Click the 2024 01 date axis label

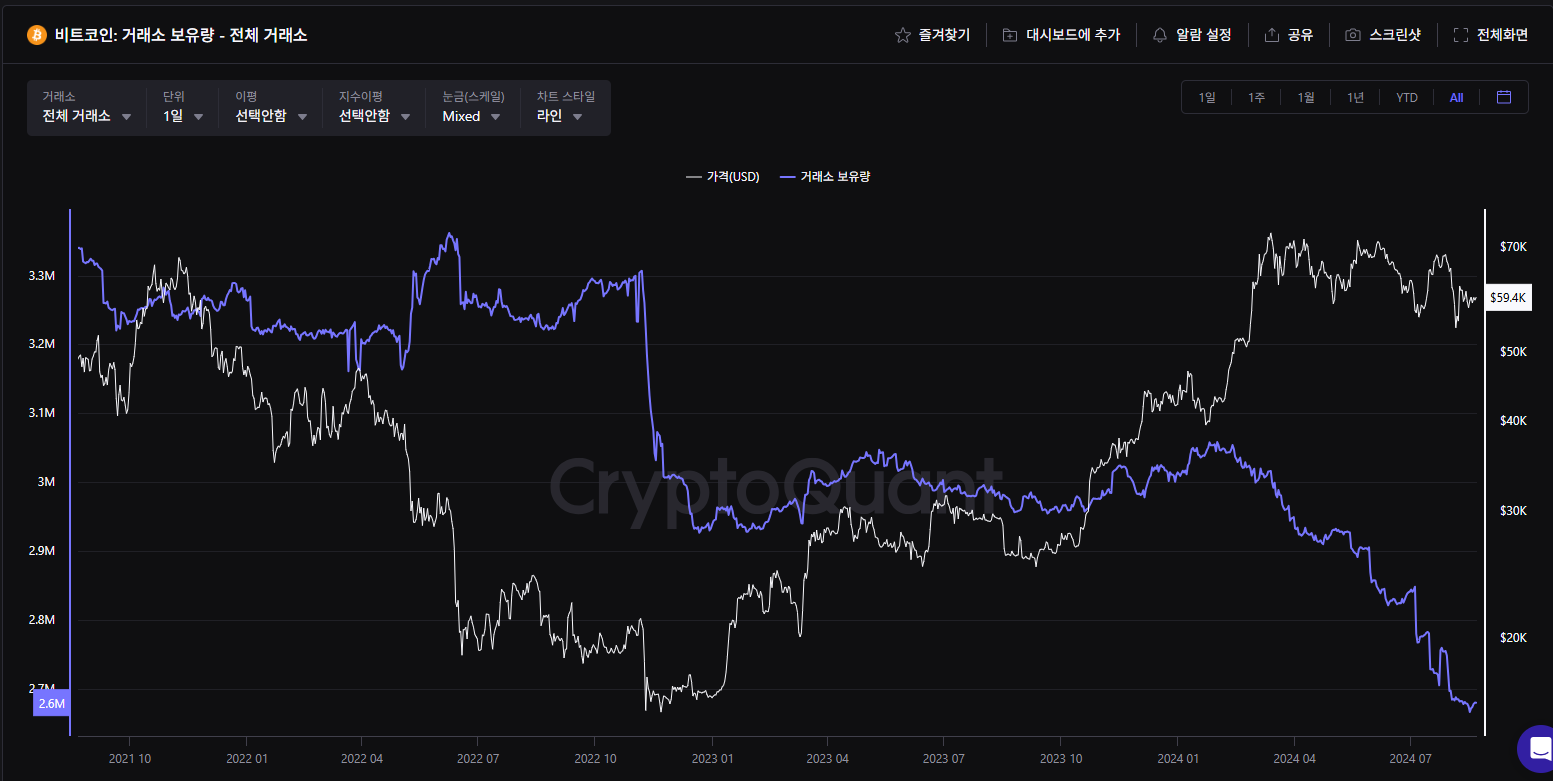(x=1177, y=759)
